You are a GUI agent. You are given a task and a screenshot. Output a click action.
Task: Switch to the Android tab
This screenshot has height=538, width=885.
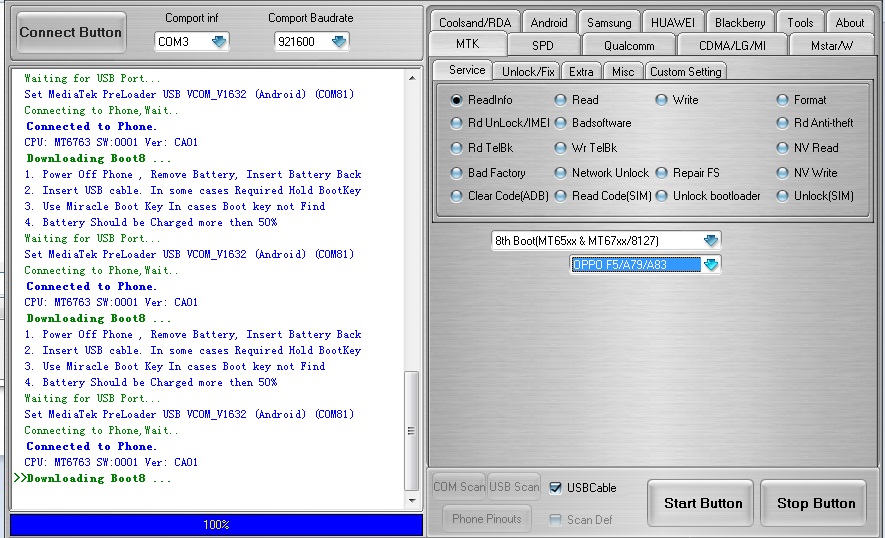coord(549,23)
